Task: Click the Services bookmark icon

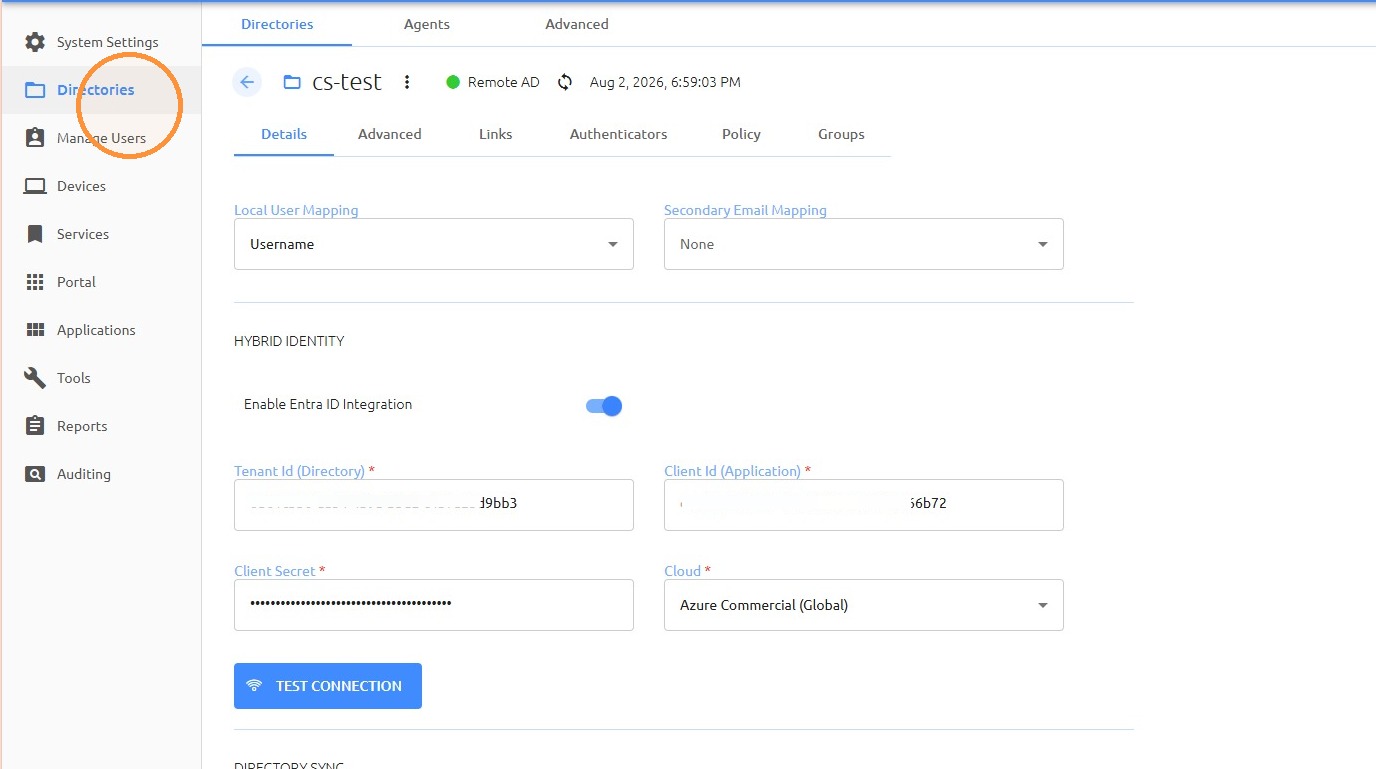Action: tap(35, 234)
